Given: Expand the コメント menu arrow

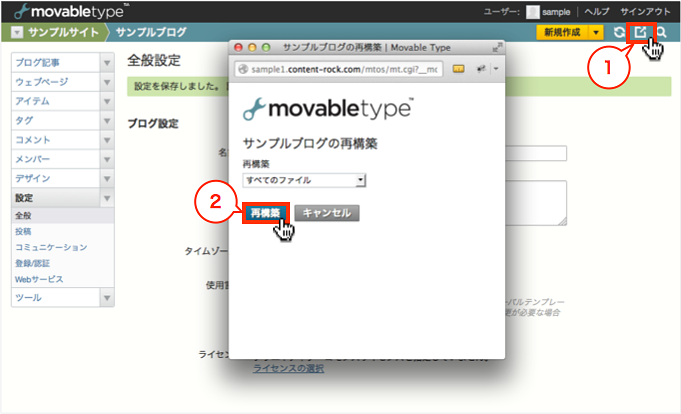Looking at the screenshot, I should (x=107, y=140).
